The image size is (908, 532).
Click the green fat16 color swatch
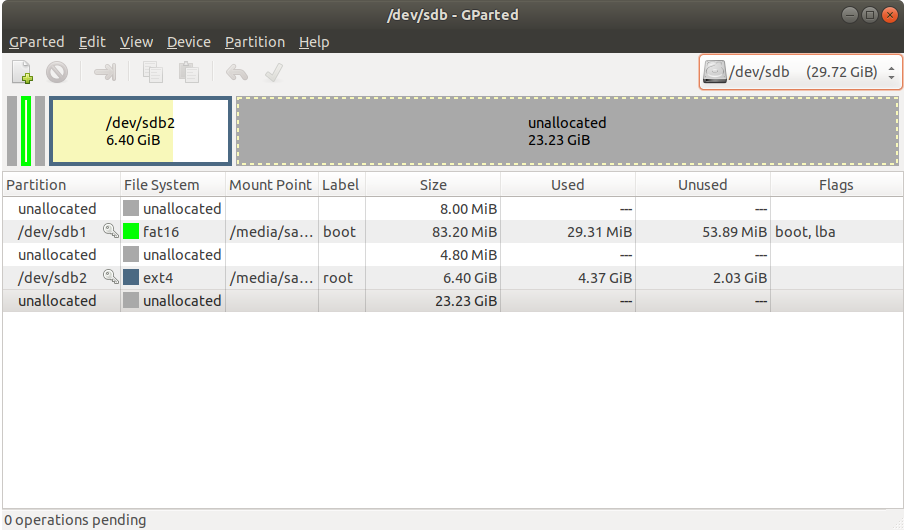pos(131,232)
